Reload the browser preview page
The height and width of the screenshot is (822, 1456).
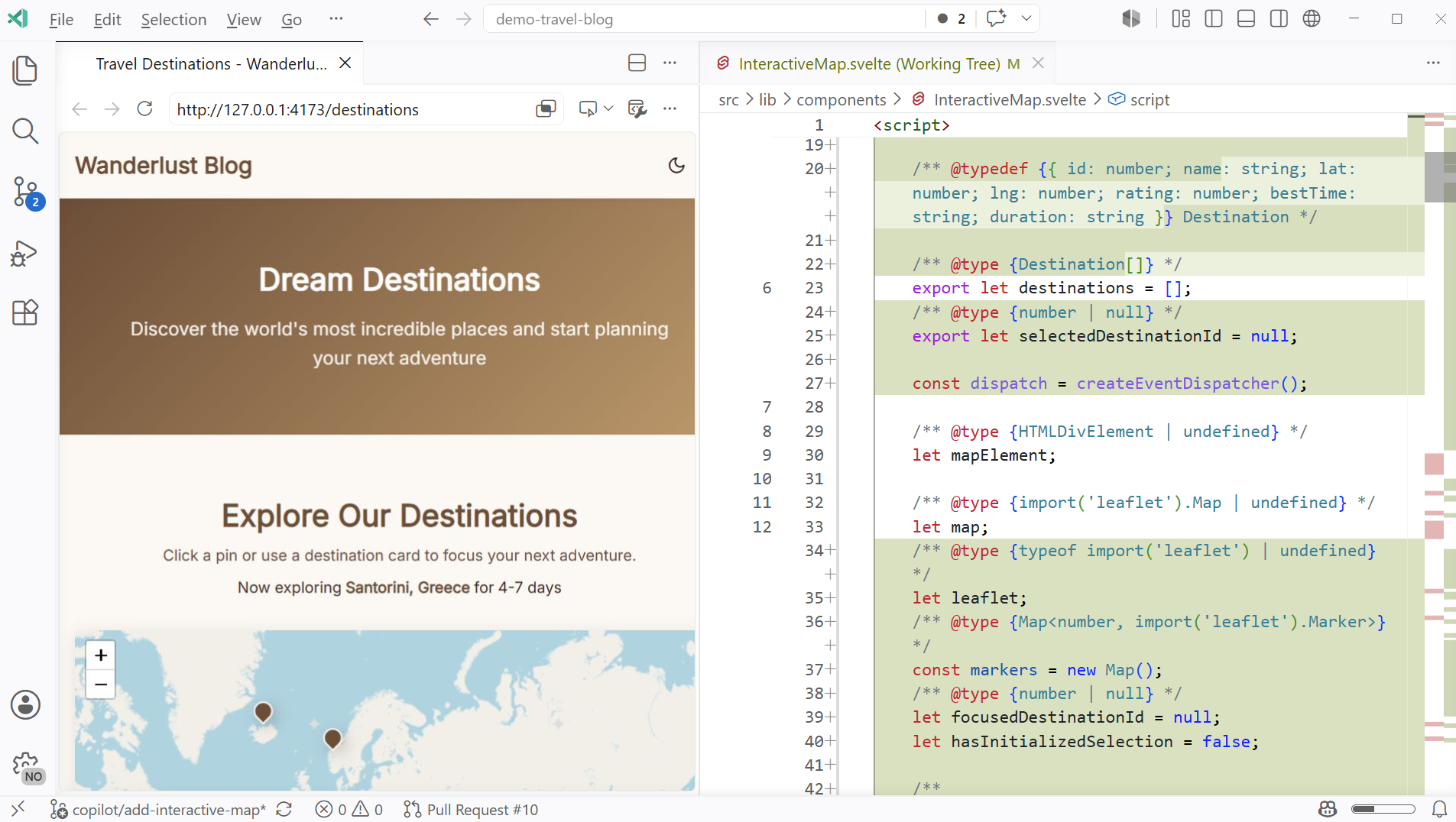[x=144, y=109]
